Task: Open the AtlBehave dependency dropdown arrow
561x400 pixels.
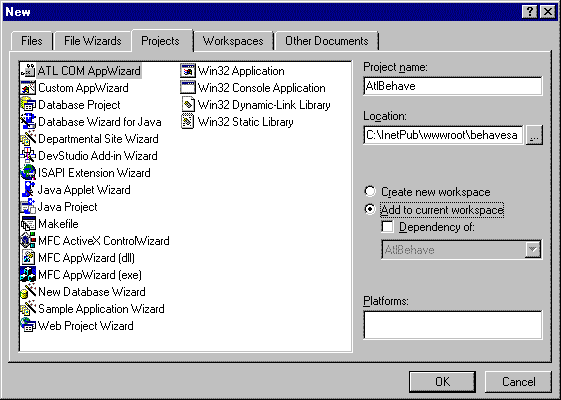Action: coord(533,249)
